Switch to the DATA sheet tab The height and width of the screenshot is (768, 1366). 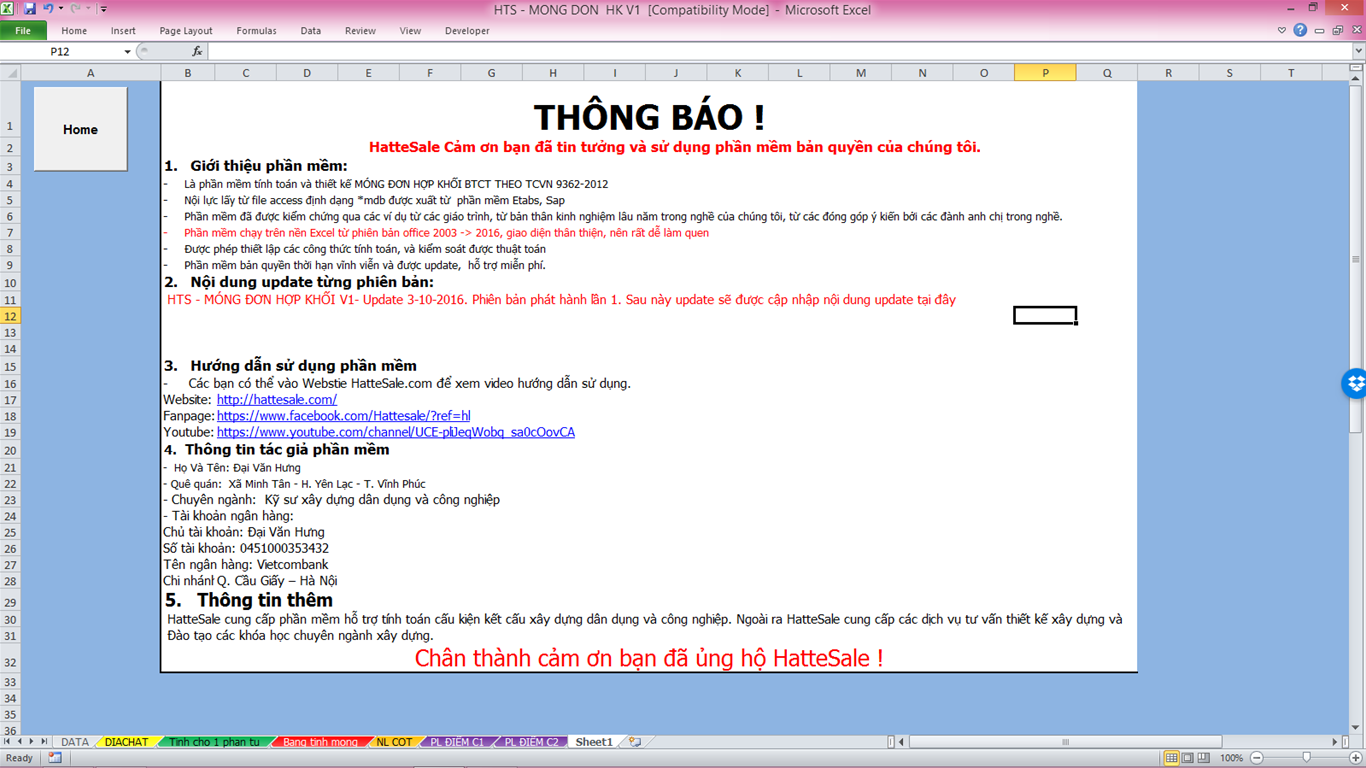(x=75, y=742)
